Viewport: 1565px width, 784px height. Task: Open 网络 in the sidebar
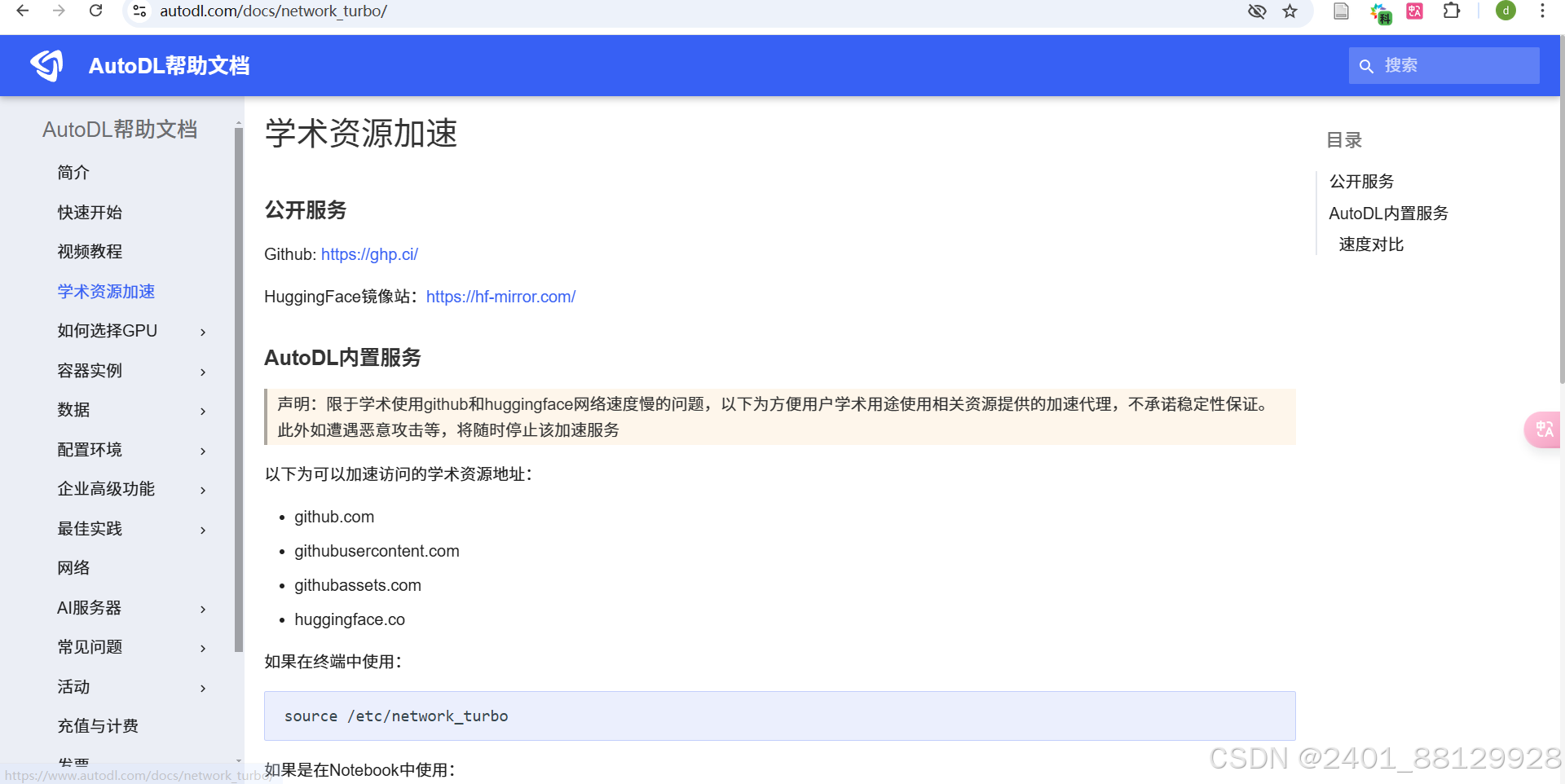(73, 568)
